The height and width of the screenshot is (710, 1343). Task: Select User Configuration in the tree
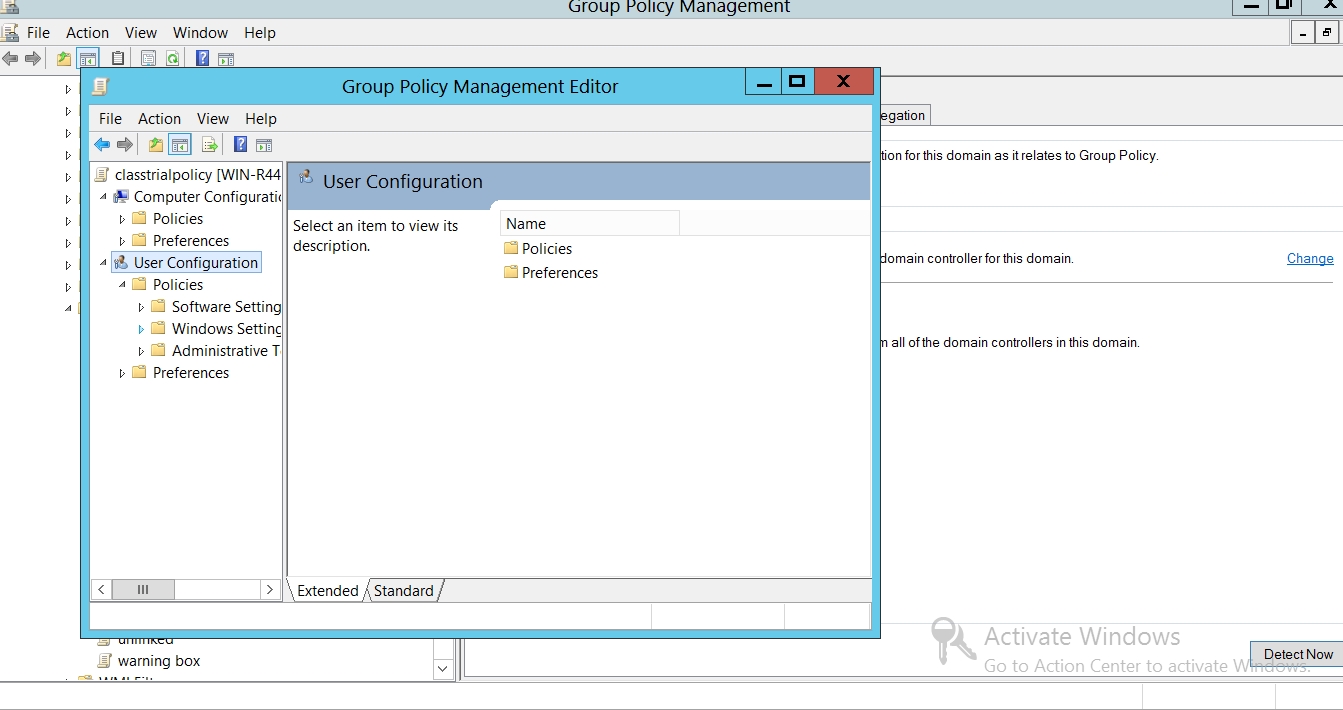click(196, 263)
